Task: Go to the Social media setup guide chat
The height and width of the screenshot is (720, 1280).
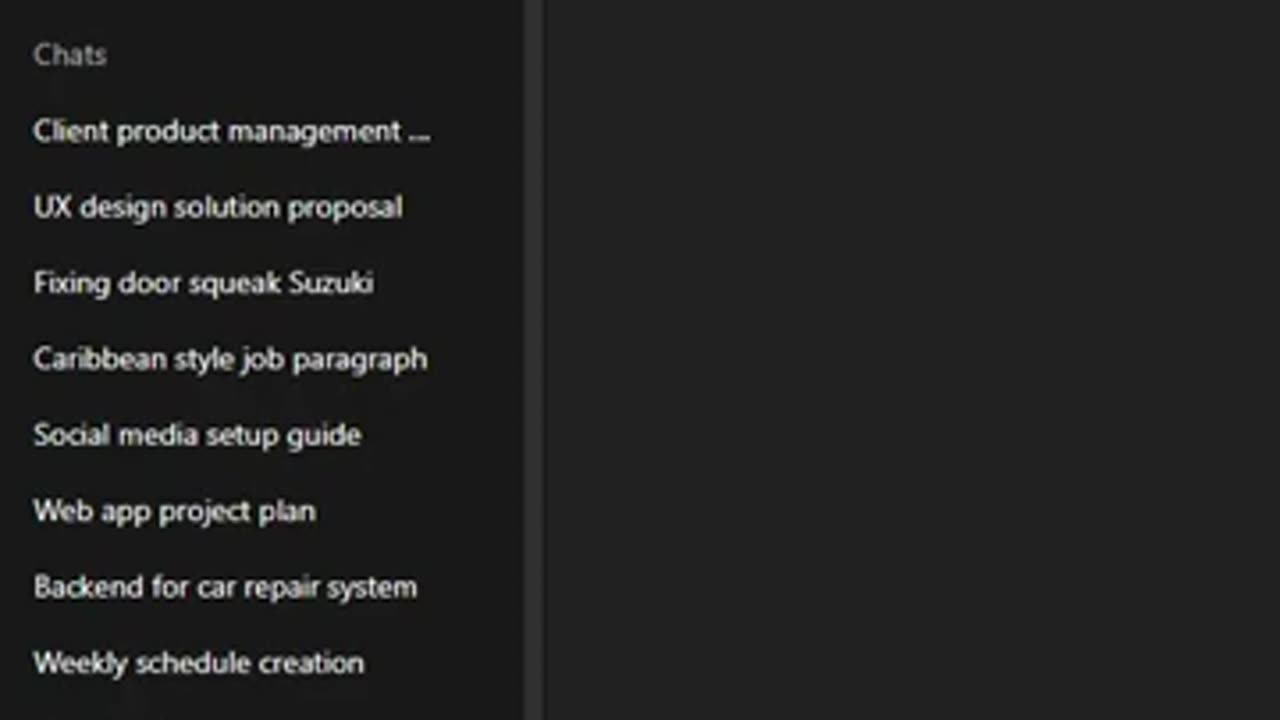Action: tap(197, 436)
